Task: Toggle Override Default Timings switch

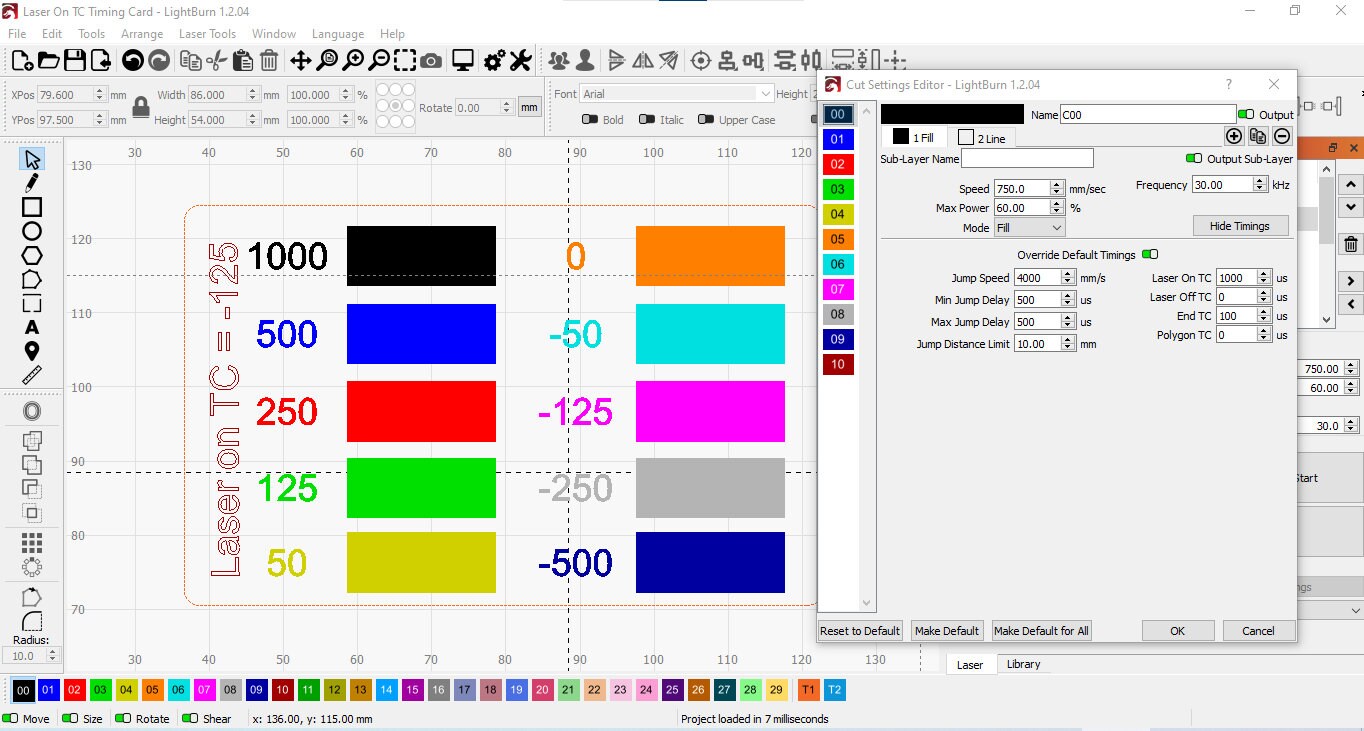Action: click(1150, 254)
